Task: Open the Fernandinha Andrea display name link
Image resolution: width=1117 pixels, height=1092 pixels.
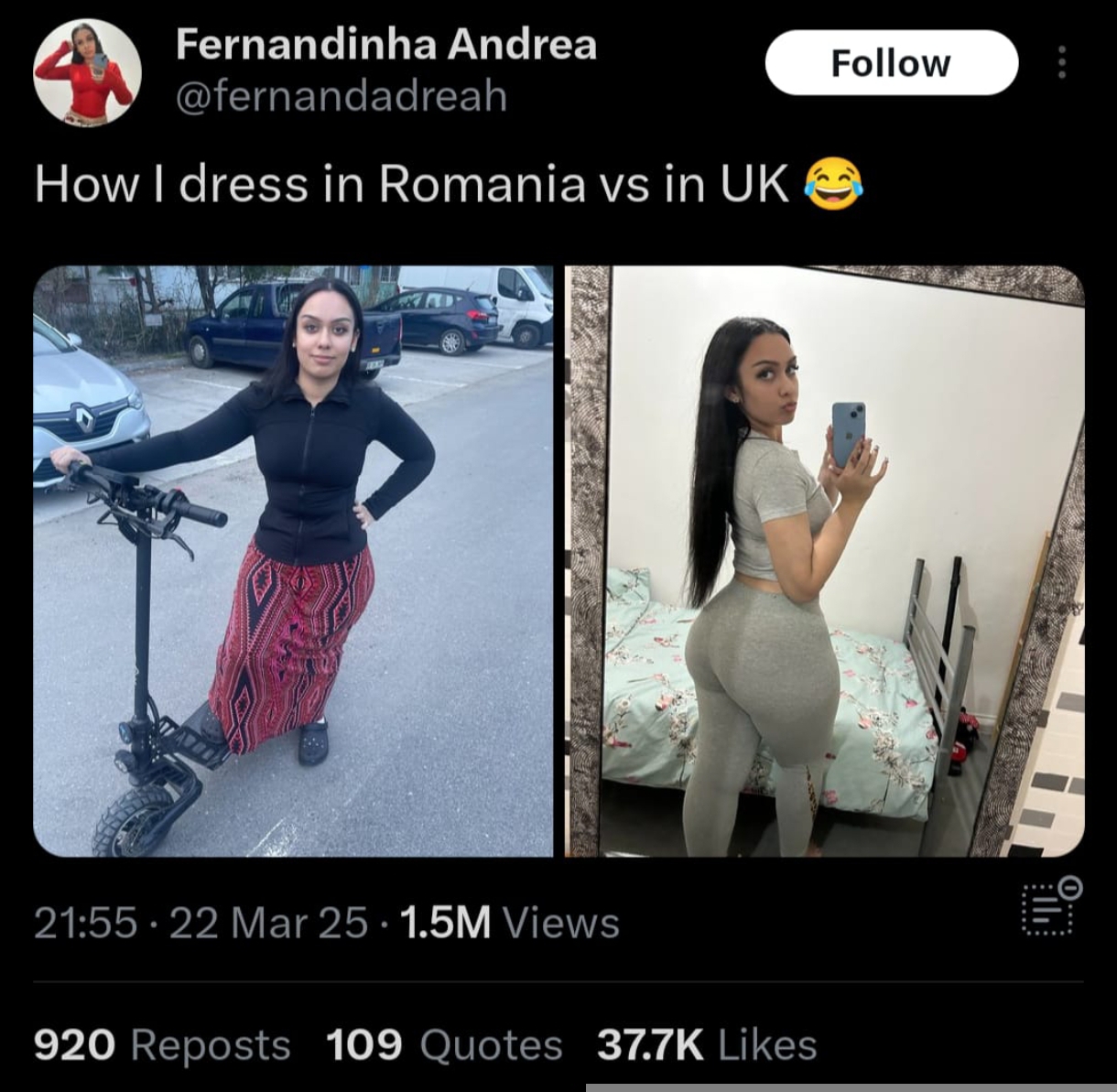Action: point(385,44)
